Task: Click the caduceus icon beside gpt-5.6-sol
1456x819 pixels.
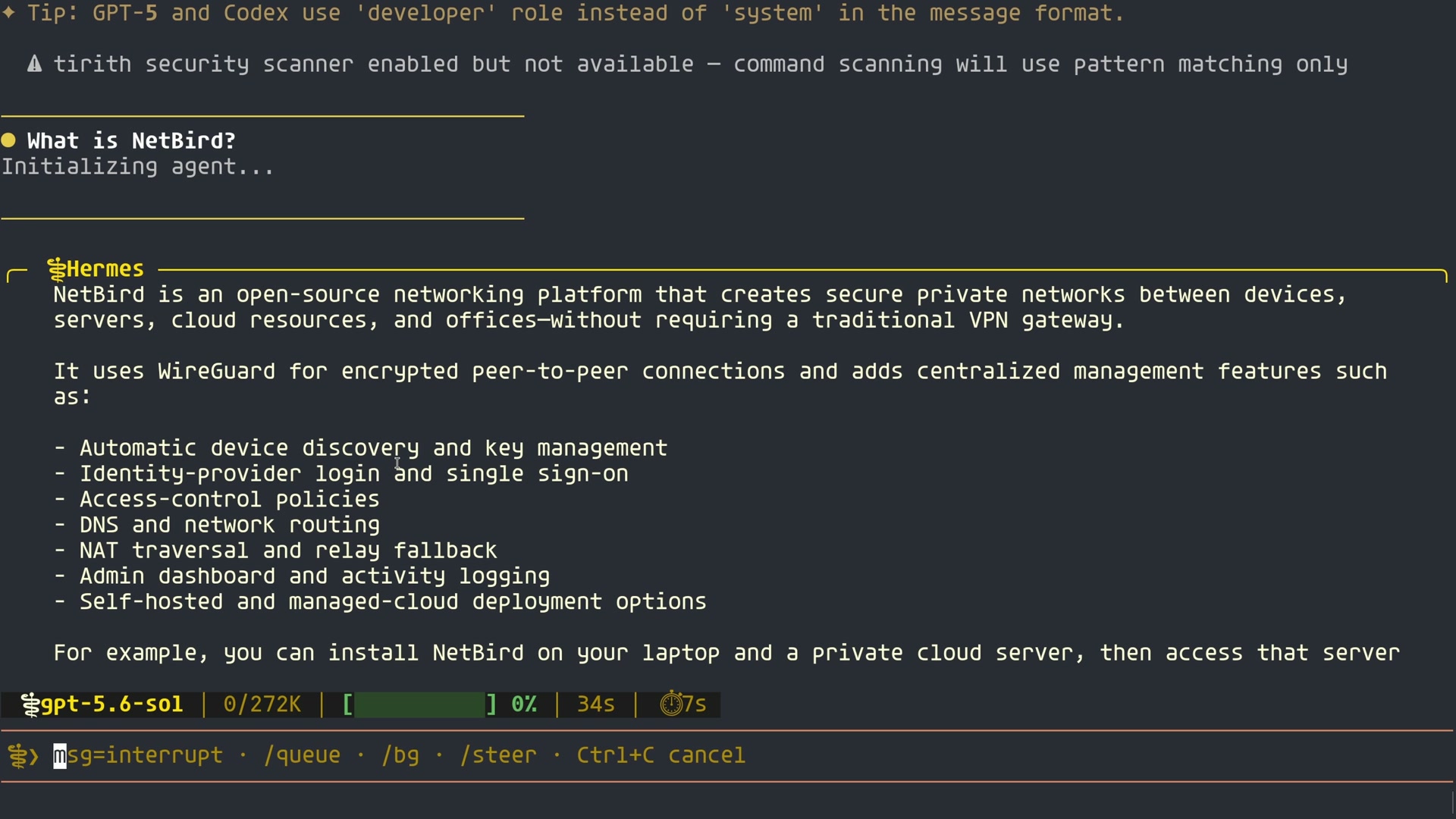Action: point(30,704)
